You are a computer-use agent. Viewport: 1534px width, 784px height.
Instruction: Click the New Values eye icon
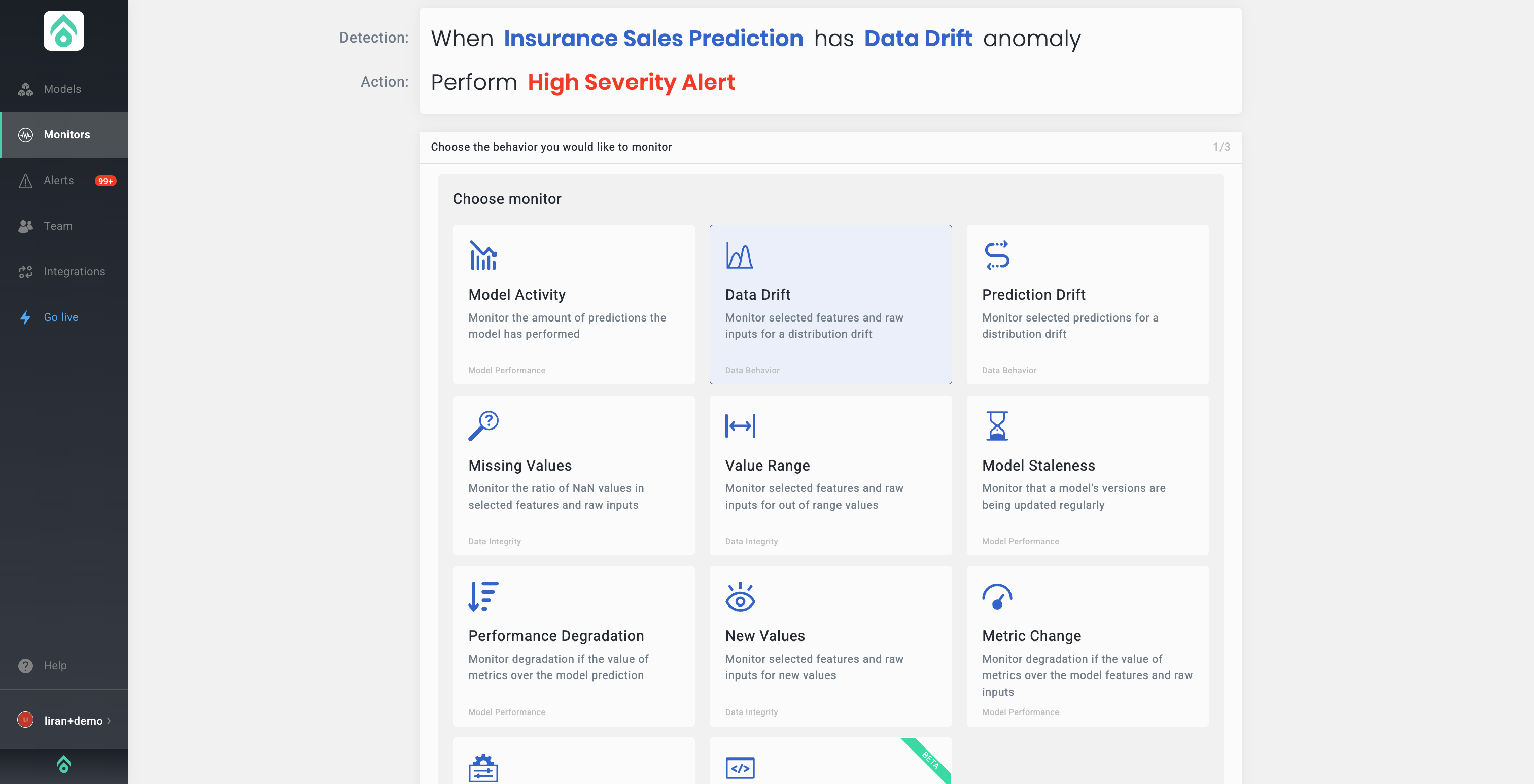(x=740, y=596)
